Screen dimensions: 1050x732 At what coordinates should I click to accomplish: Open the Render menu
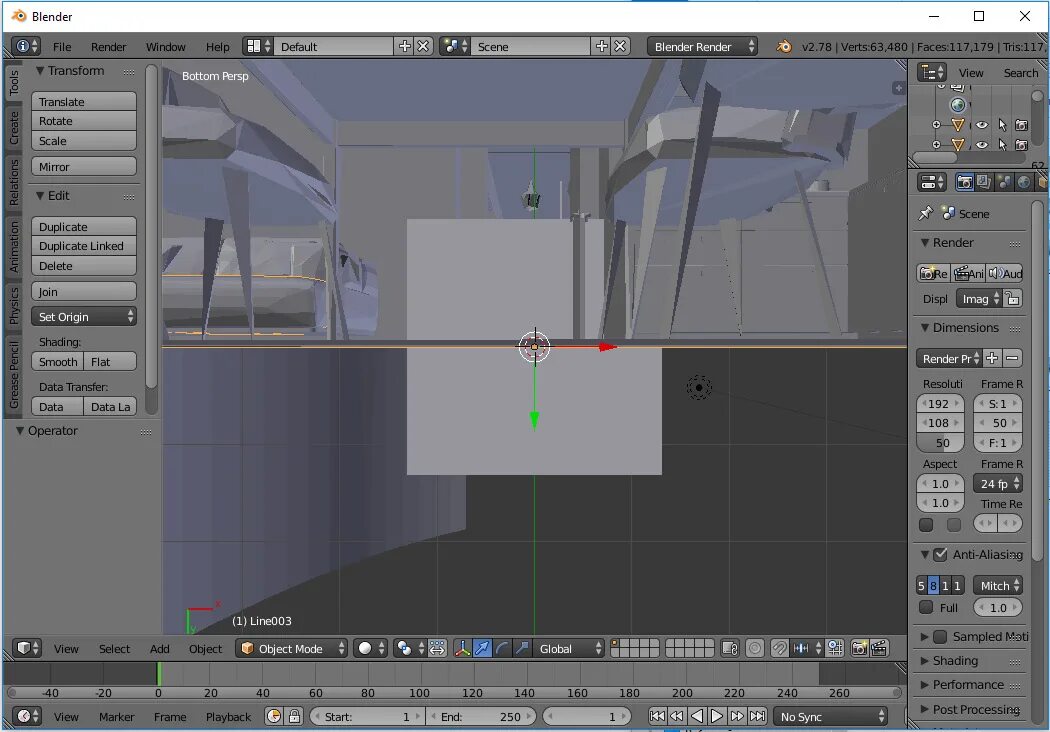tap(108, 46)
